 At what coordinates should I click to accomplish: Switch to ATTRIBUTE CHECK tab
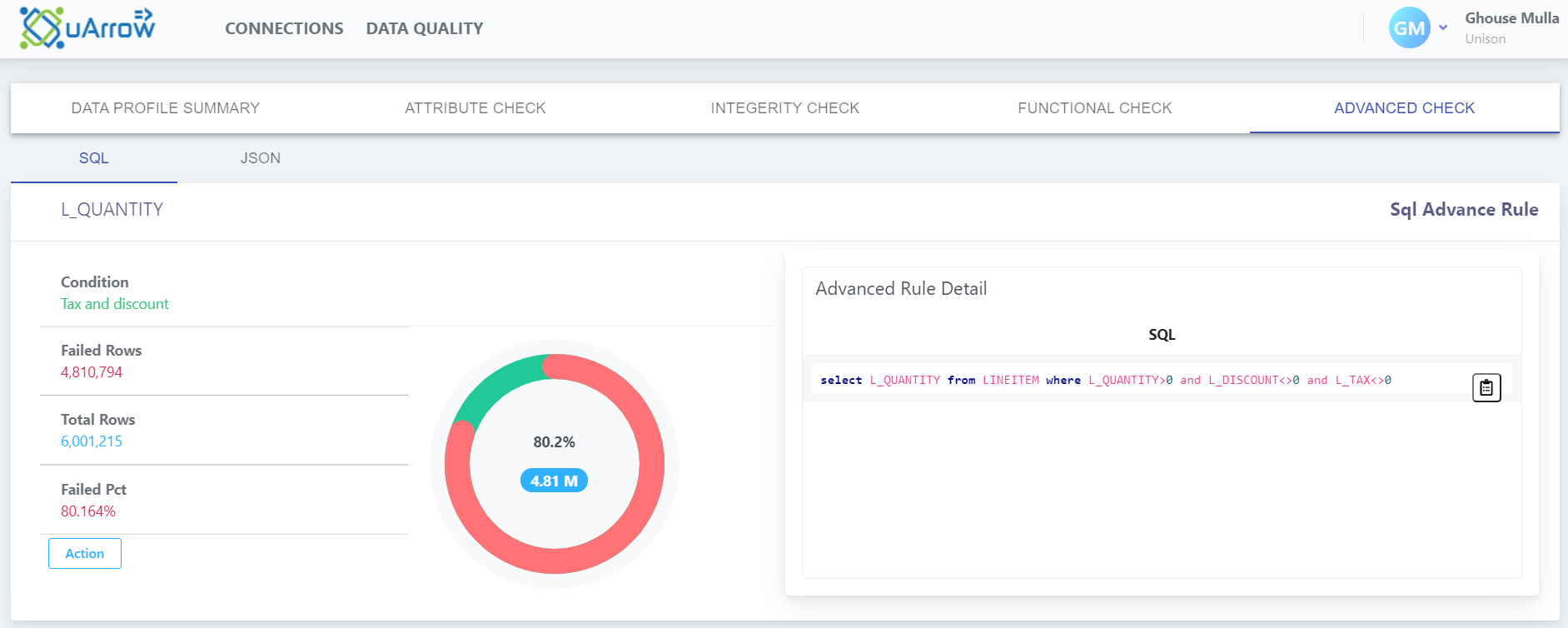[x=475, y=108]
